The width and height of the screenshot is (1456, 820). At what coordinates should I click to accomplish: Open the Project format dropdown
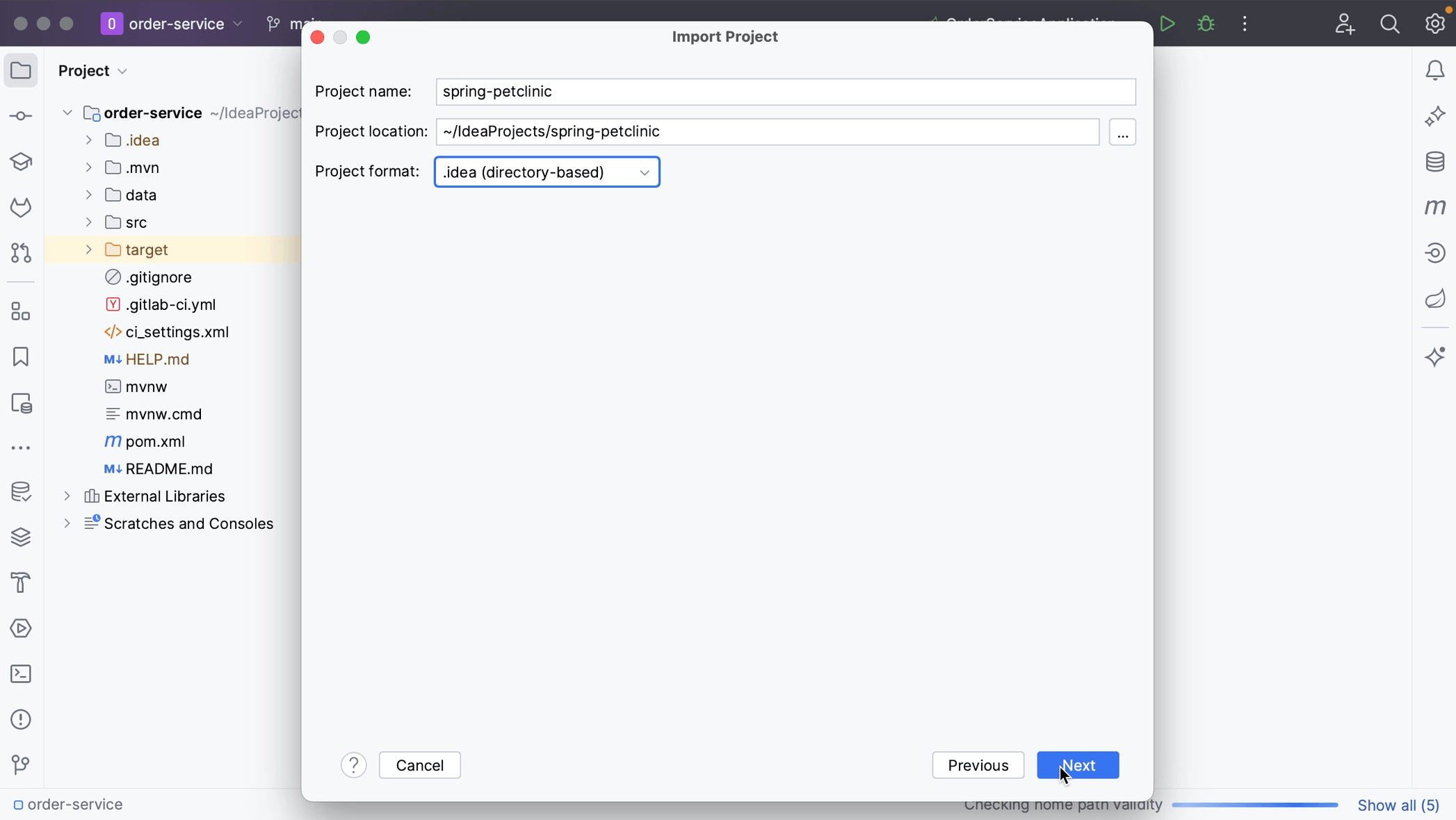pyautogui.click(x=547, y=172)
